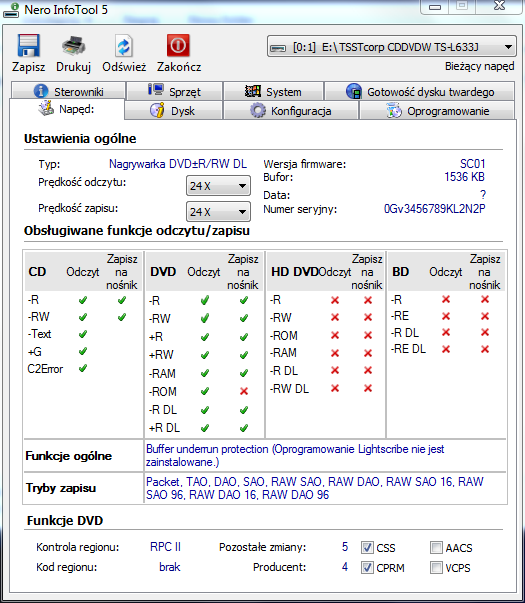Click the red Zakończ exit icon
The image size is (525, 603).
pos(178,45)
